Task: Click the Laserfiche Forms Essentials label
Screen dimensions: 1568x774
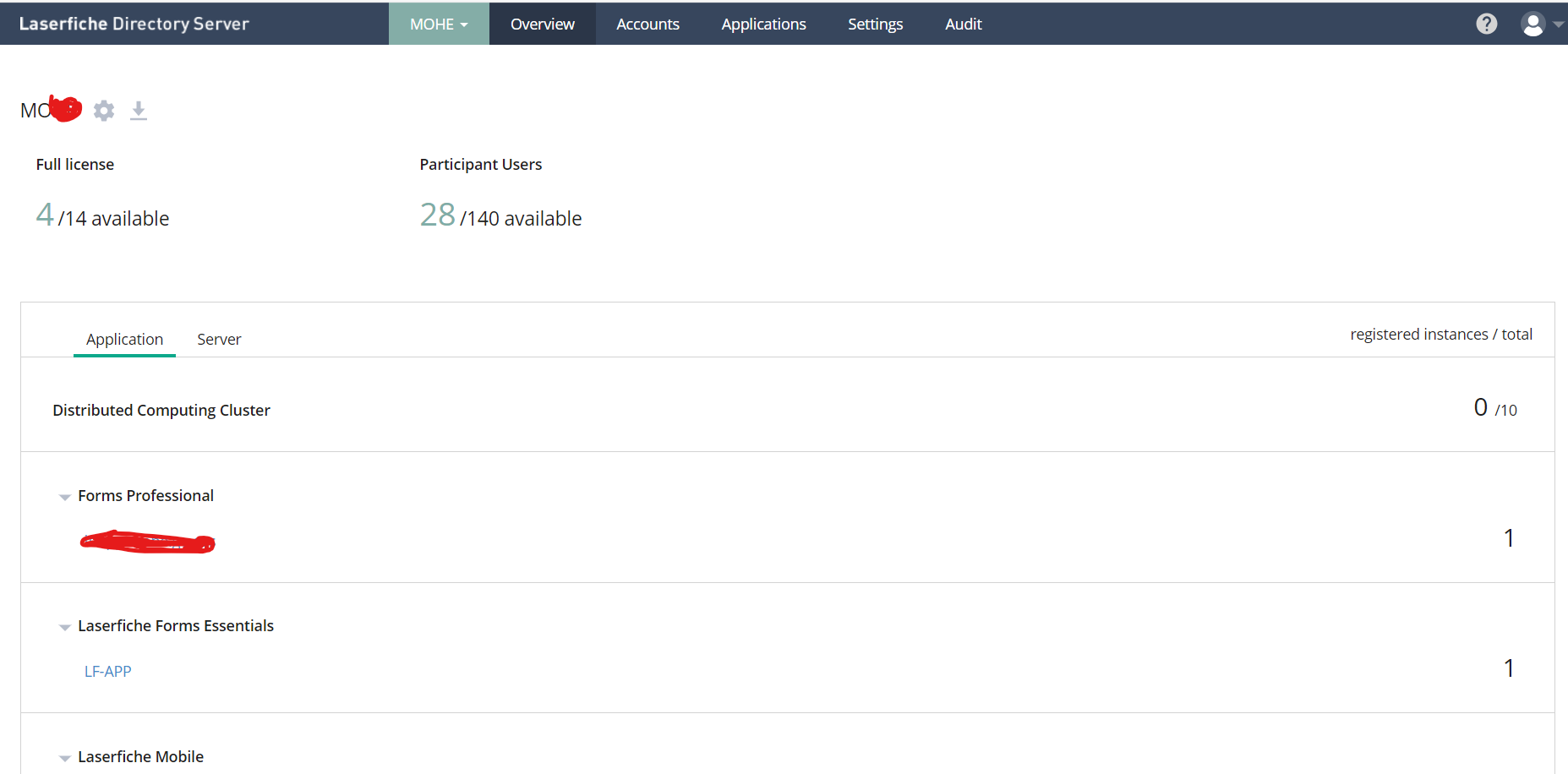Action: coord(176,625)
